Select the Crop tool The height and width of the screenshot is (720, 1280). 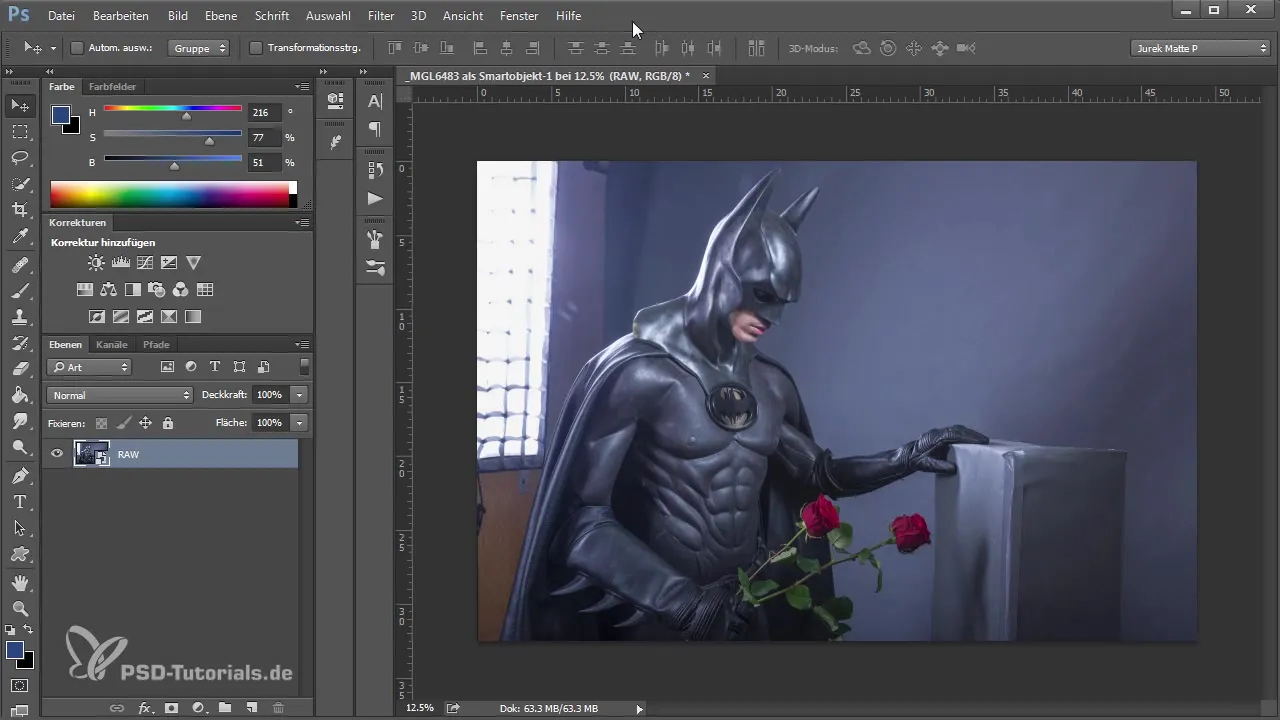click(20, 210)
